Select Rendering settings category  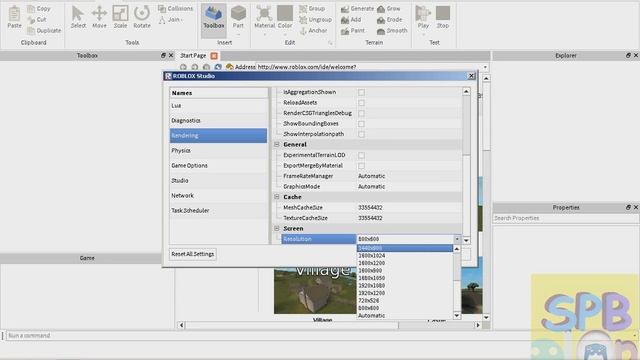coord(218,136)
